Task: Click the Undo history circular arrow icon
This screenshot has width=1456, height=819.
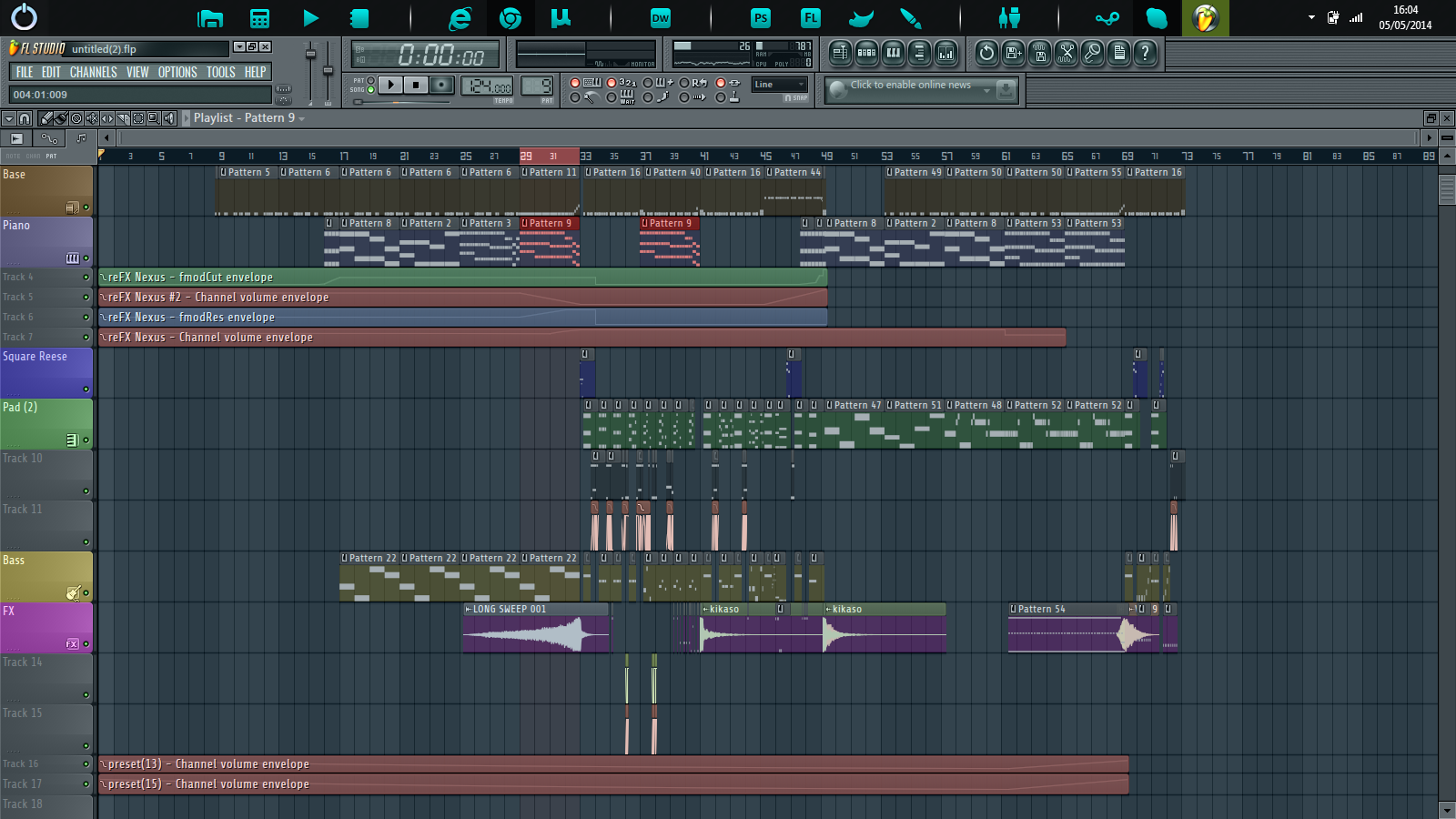Action: [x=986, y=54]
